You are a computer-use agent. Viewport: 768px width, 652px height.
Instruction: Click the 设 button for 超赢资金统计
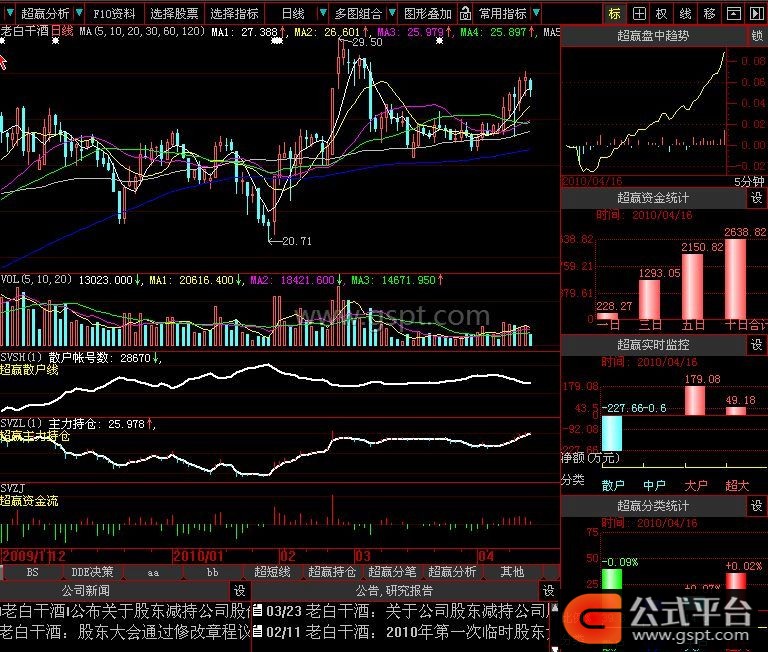click(757, 198)
